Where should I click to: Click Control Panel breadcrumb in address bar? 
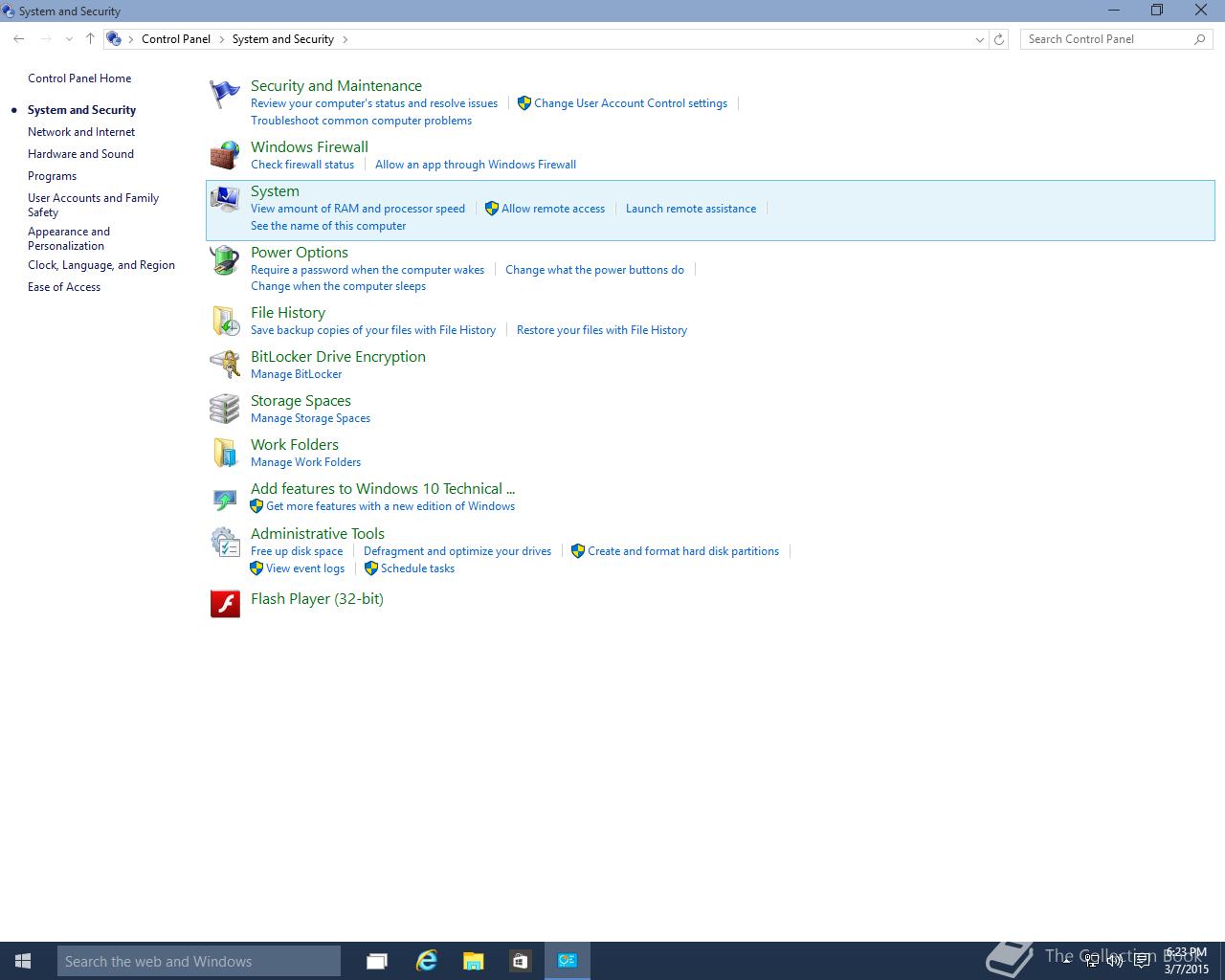point(176,39)
